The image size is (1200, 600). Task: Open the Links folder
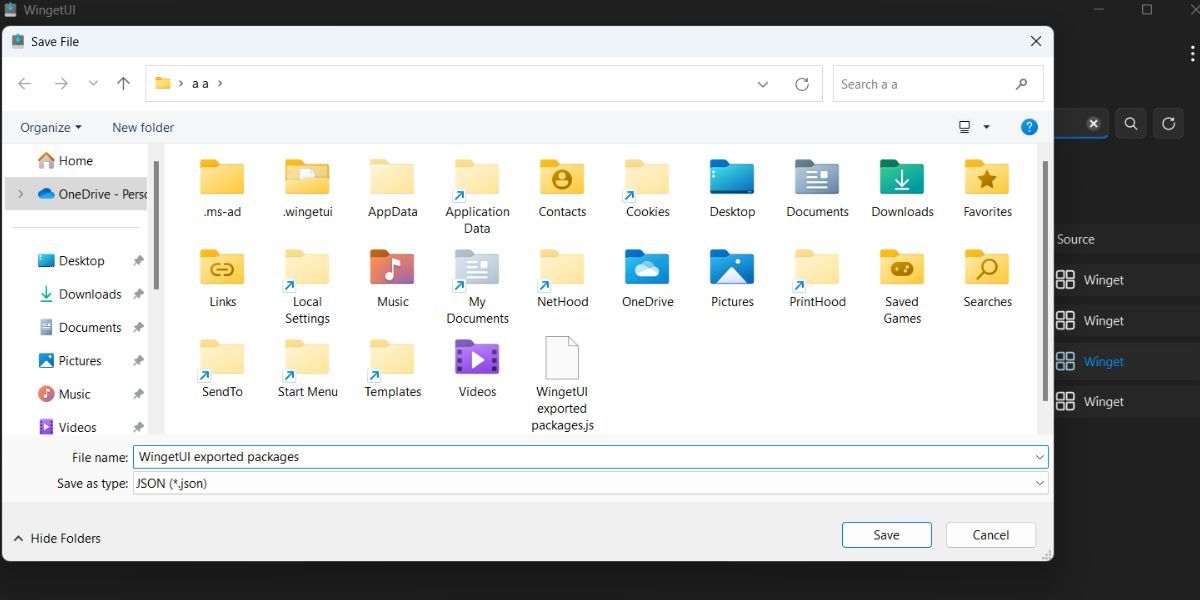[222, 279]
